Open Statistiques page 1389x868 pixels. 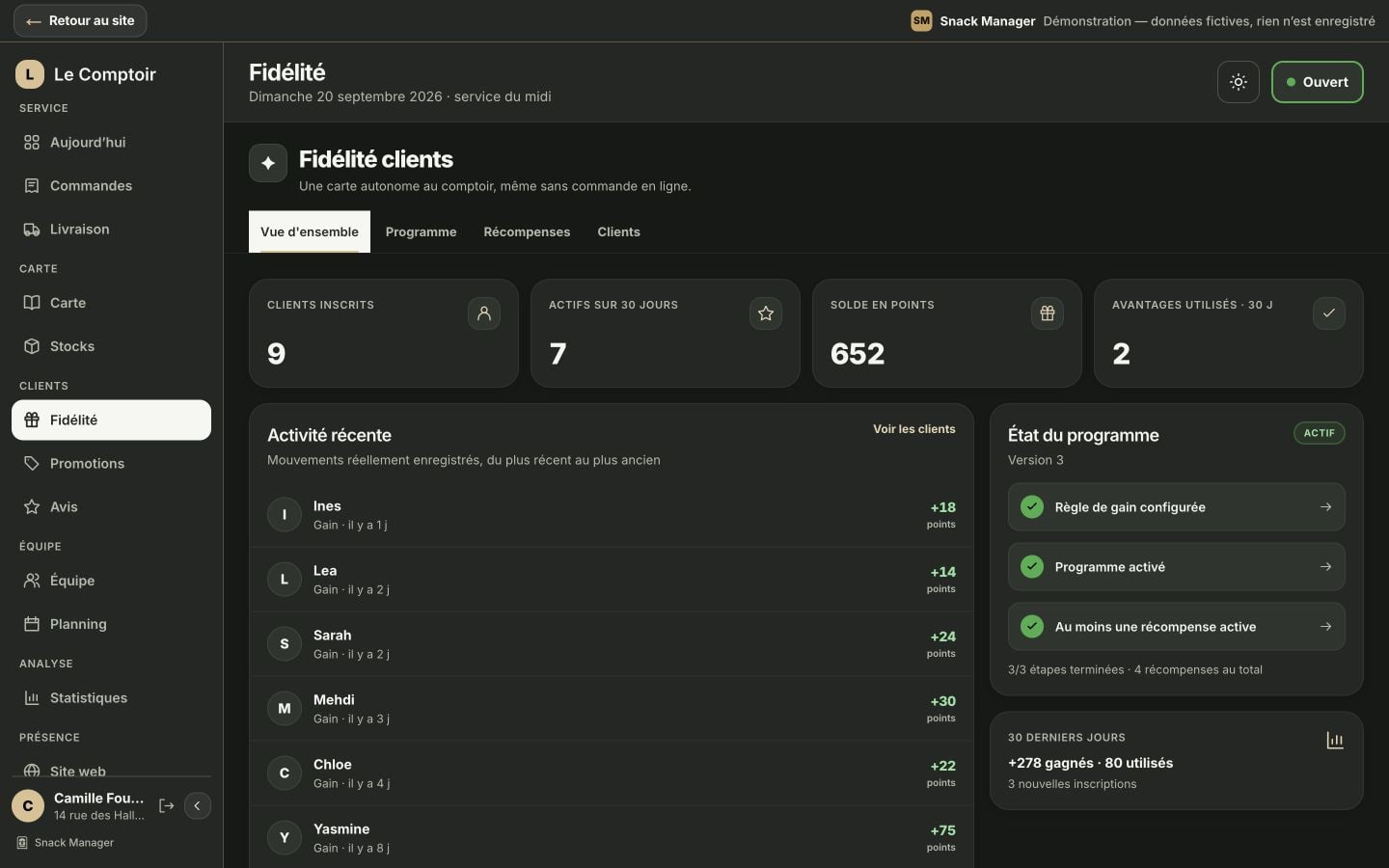coord(111,697)
